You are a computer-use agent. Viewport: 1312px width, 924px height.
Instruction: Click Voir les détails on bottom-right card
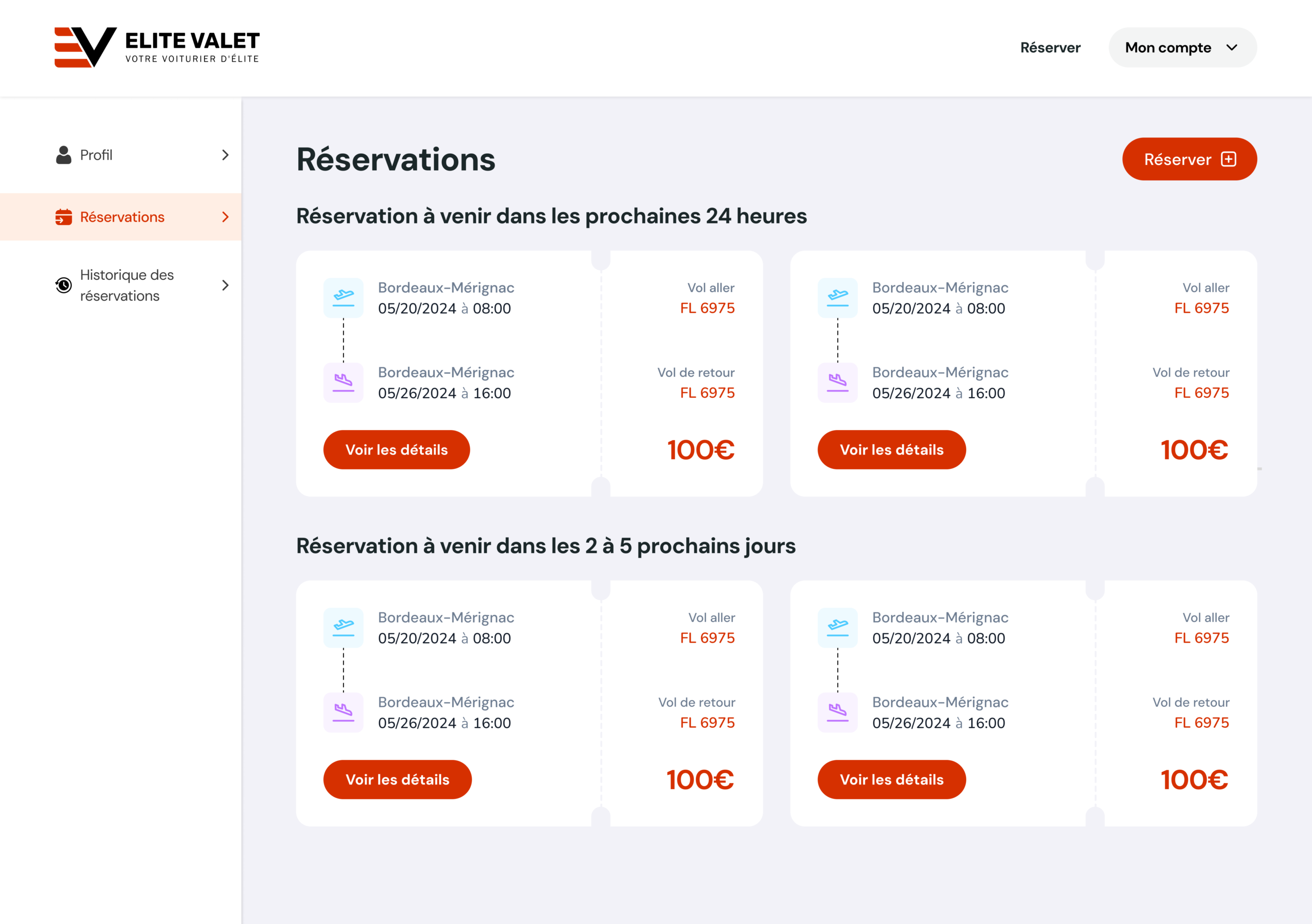point(891,779)
